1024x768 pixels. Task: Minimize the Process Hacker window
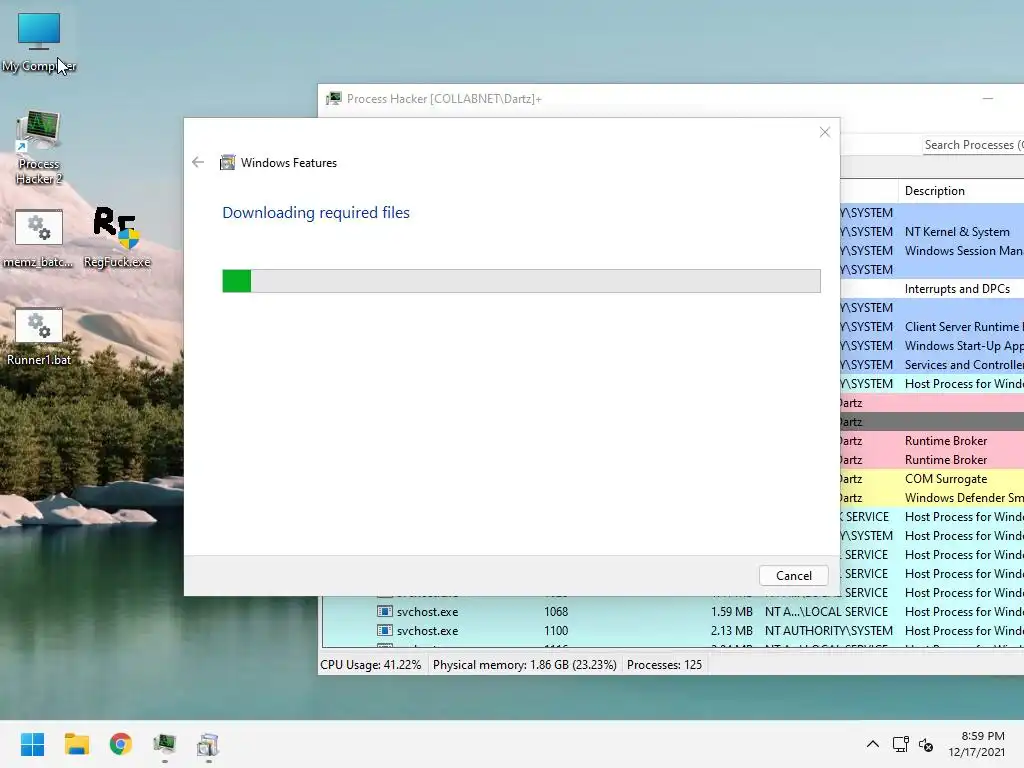pyautogui.click(x=987, y=99)
